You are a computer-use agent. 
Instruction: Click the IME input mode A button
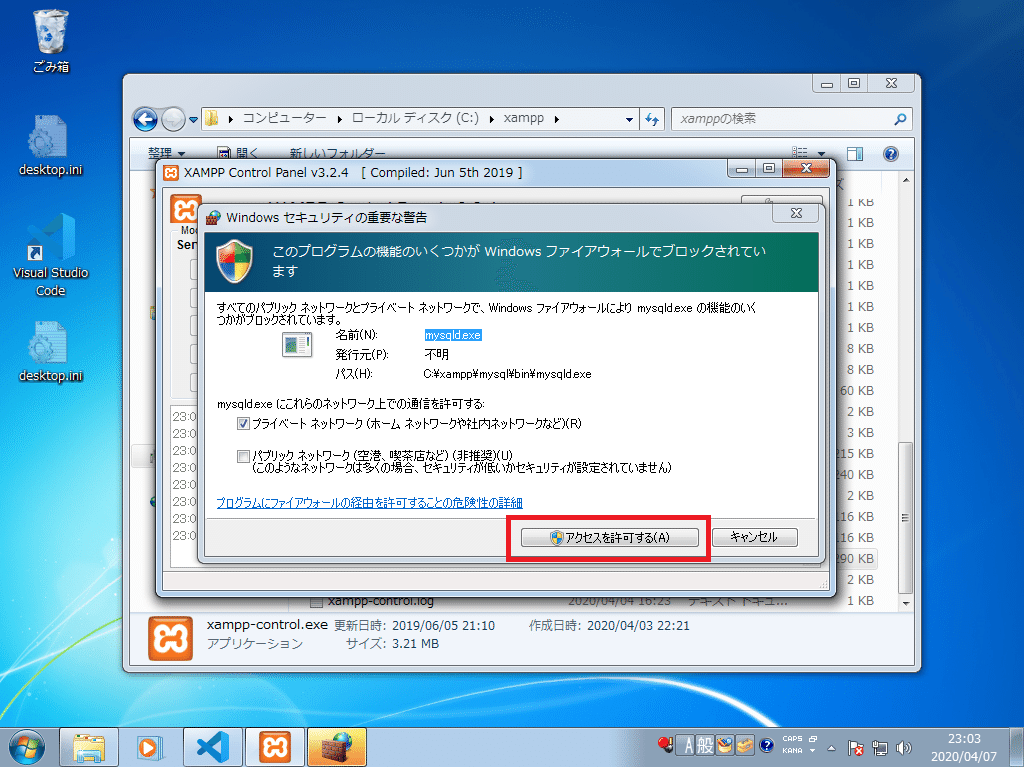tap(687, 745)
